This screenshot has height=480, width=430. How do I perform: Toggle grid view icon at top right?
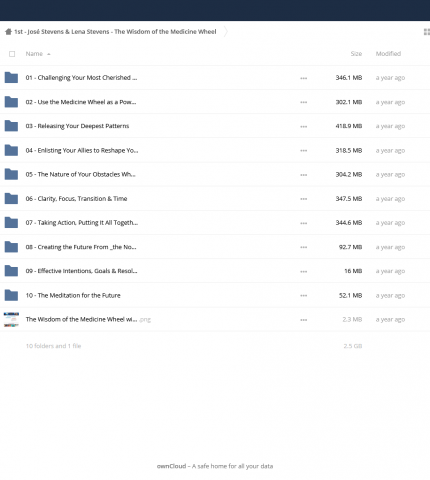426,32
